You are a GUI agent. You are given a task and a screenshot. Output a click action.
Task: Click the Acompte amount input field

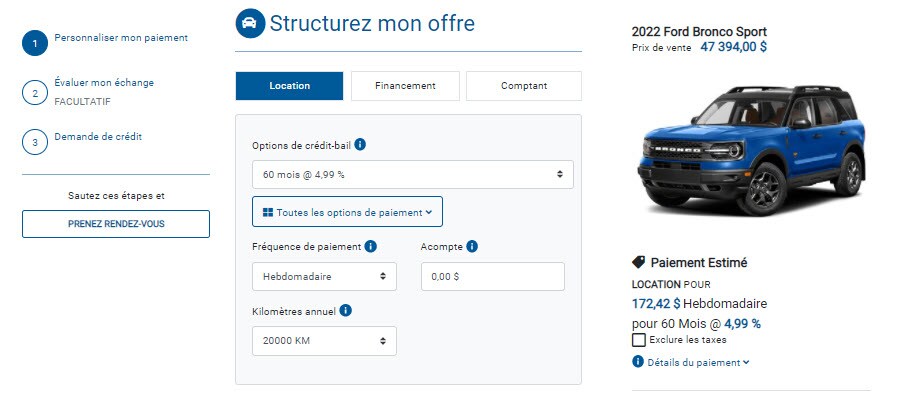[x=493, y=277]
